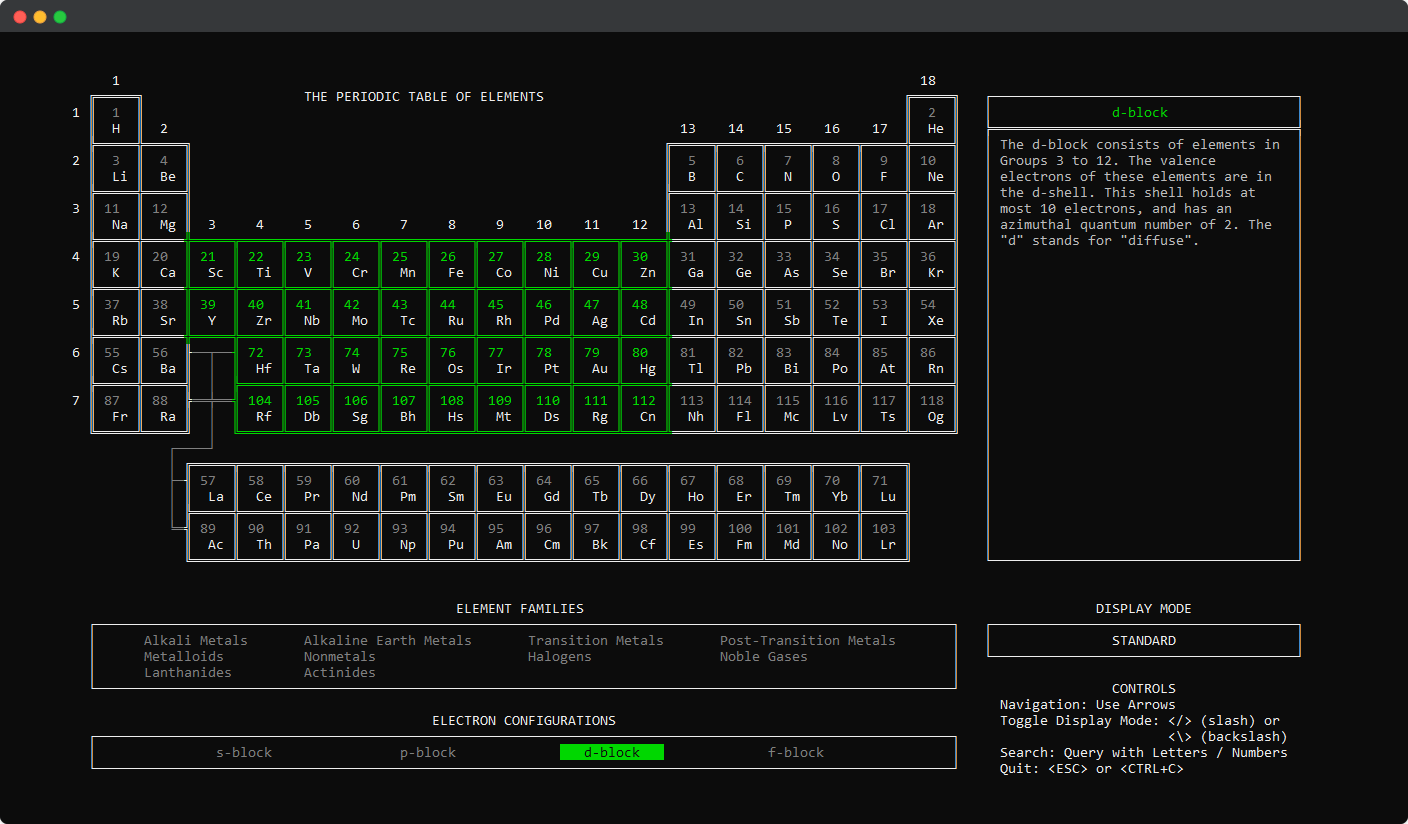
Task: Select the Copper (Cu) cell
Action: pos(596,264)
